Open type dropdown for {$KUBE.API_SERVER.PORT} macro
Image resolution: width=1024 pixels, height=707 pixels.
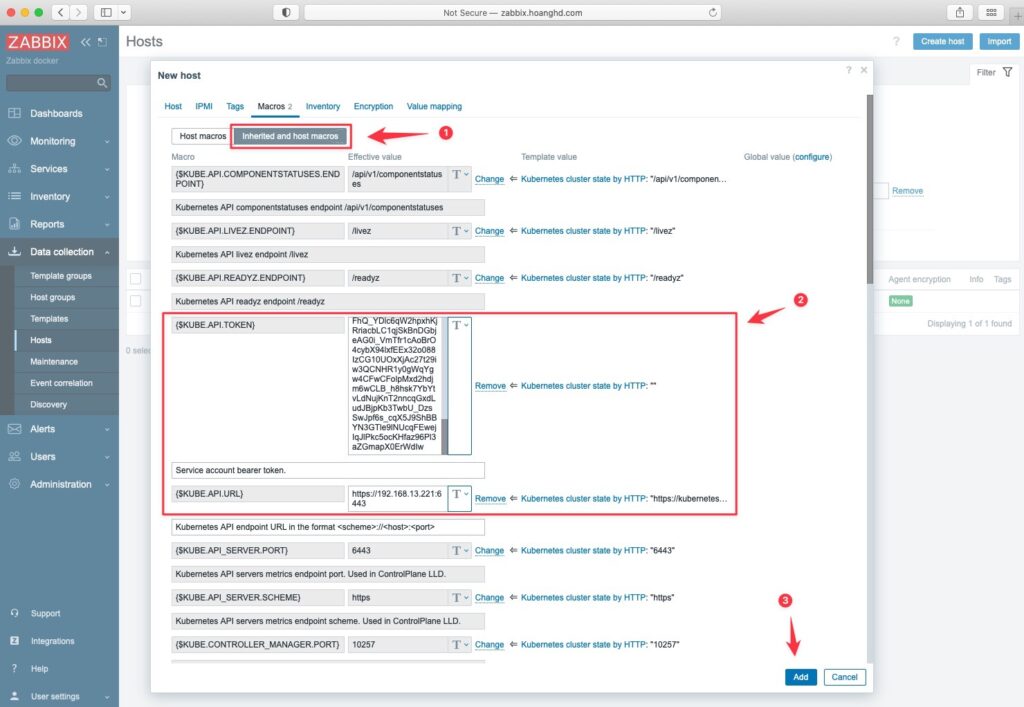coord(460,550)
